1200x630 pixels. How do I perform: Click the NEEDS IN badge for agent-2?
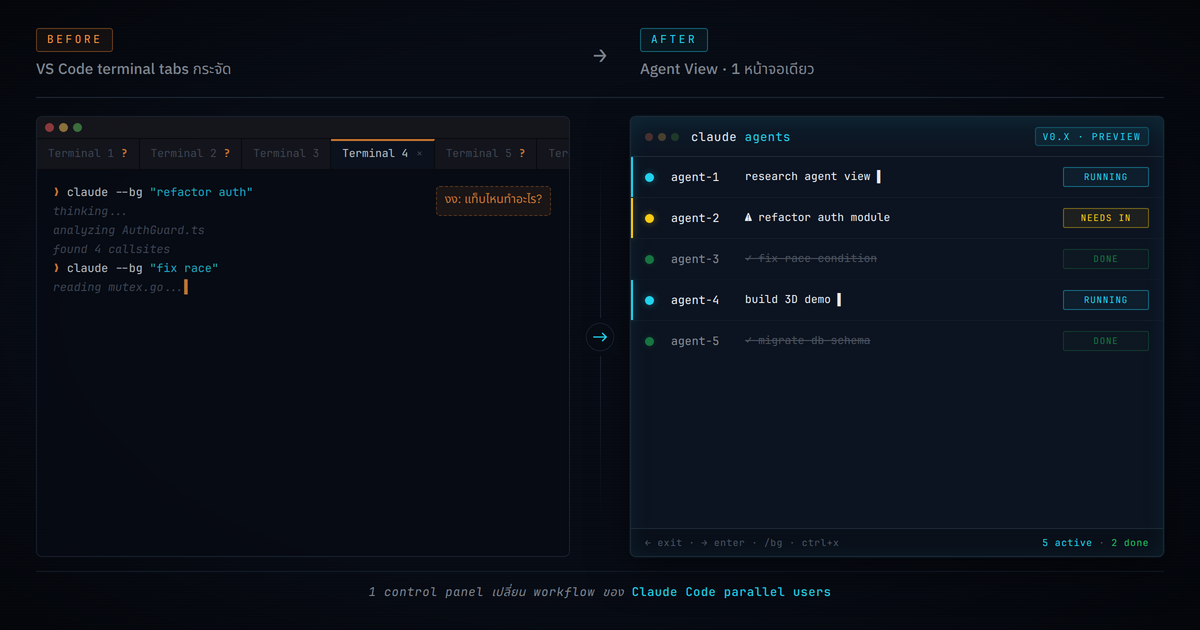(1105, 218)
